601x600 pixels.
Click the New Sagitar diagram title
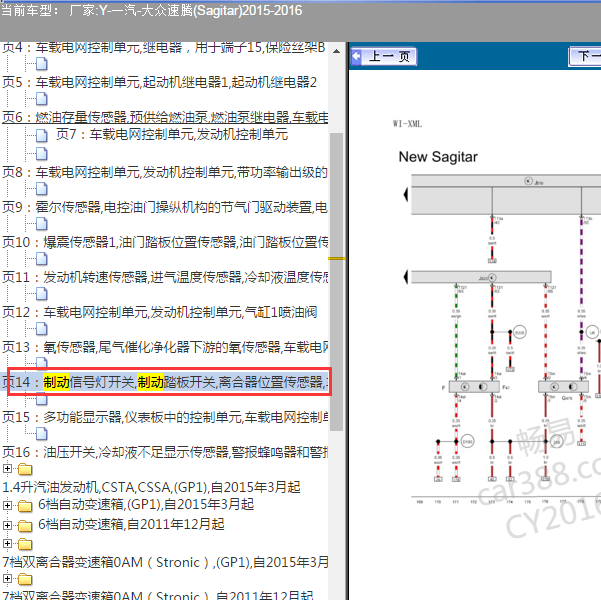(x=438, y=157)
